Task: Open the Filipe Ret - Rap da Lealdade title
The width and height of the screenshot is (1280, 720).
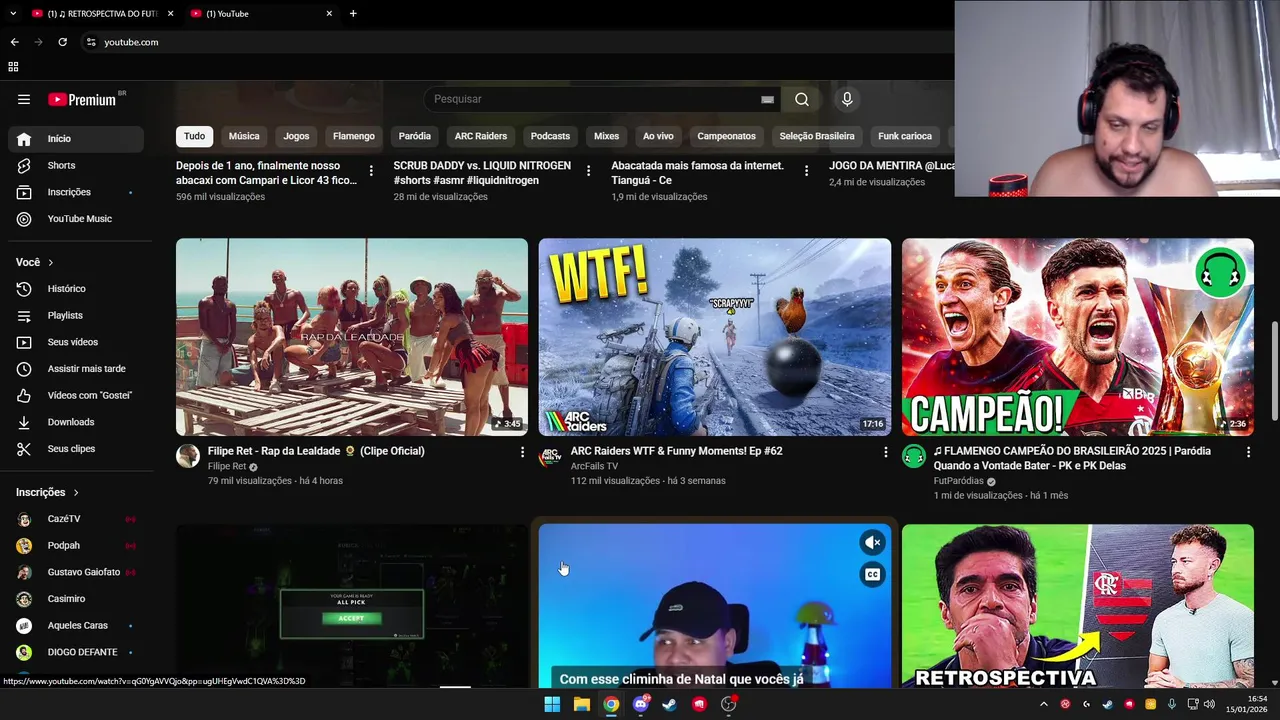Action: click(x=316, y=451)
